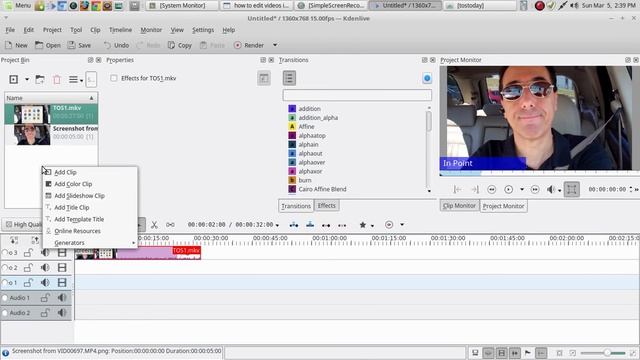Select the radio target for Audio 1 track
Viewport: 640px width, 360px height.
coord(5,298)
